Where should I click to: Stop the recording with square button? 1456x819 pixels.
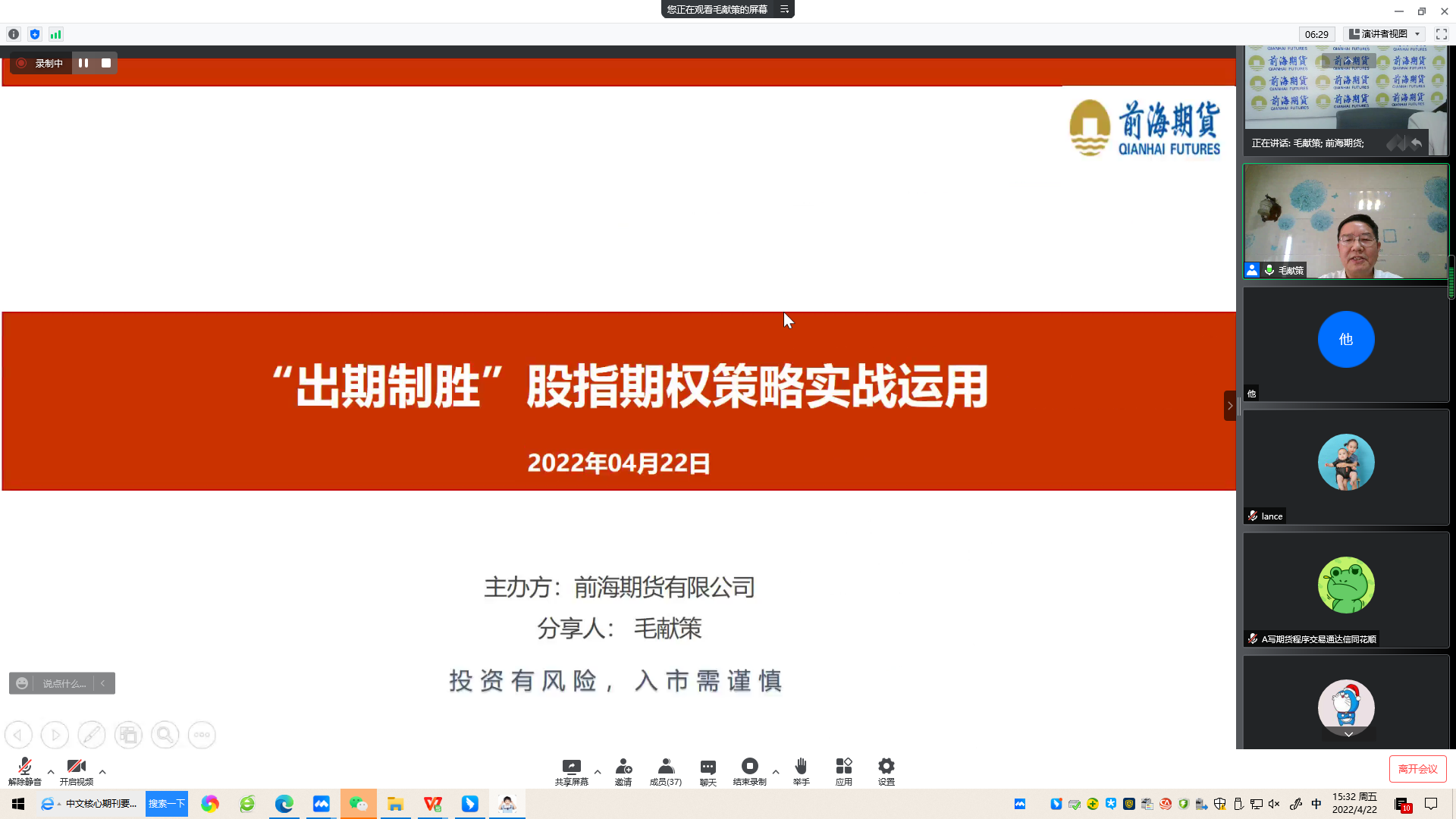(106, 63)
